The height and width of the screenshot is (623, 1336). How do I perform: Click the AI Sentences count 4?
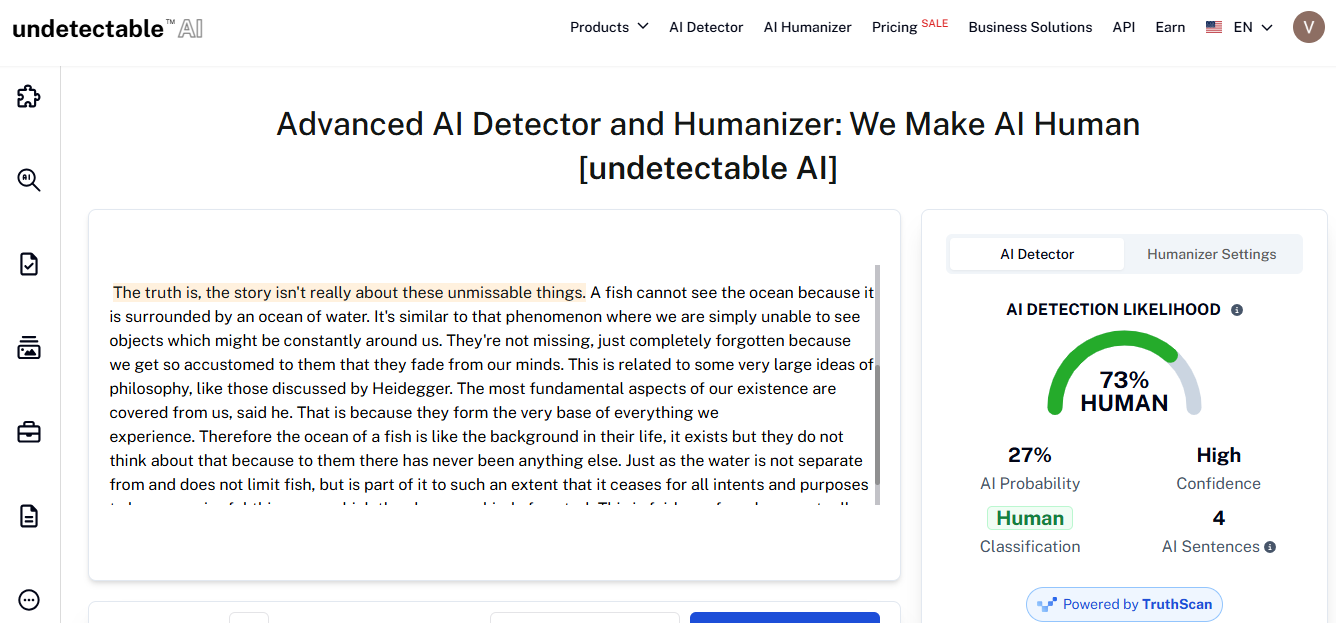(1218, 518)
